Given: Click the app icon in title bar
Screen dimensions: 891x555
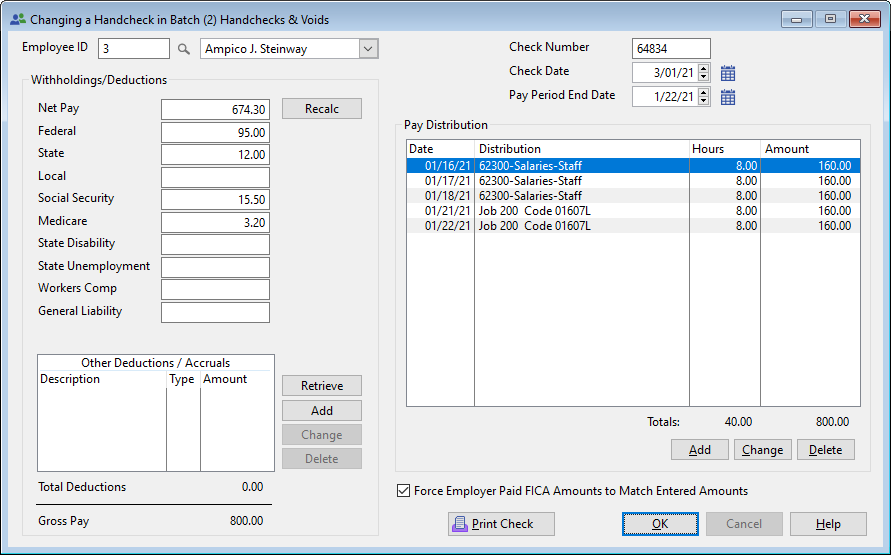Looking at the screenshot, I should click(x=17, y=19).
